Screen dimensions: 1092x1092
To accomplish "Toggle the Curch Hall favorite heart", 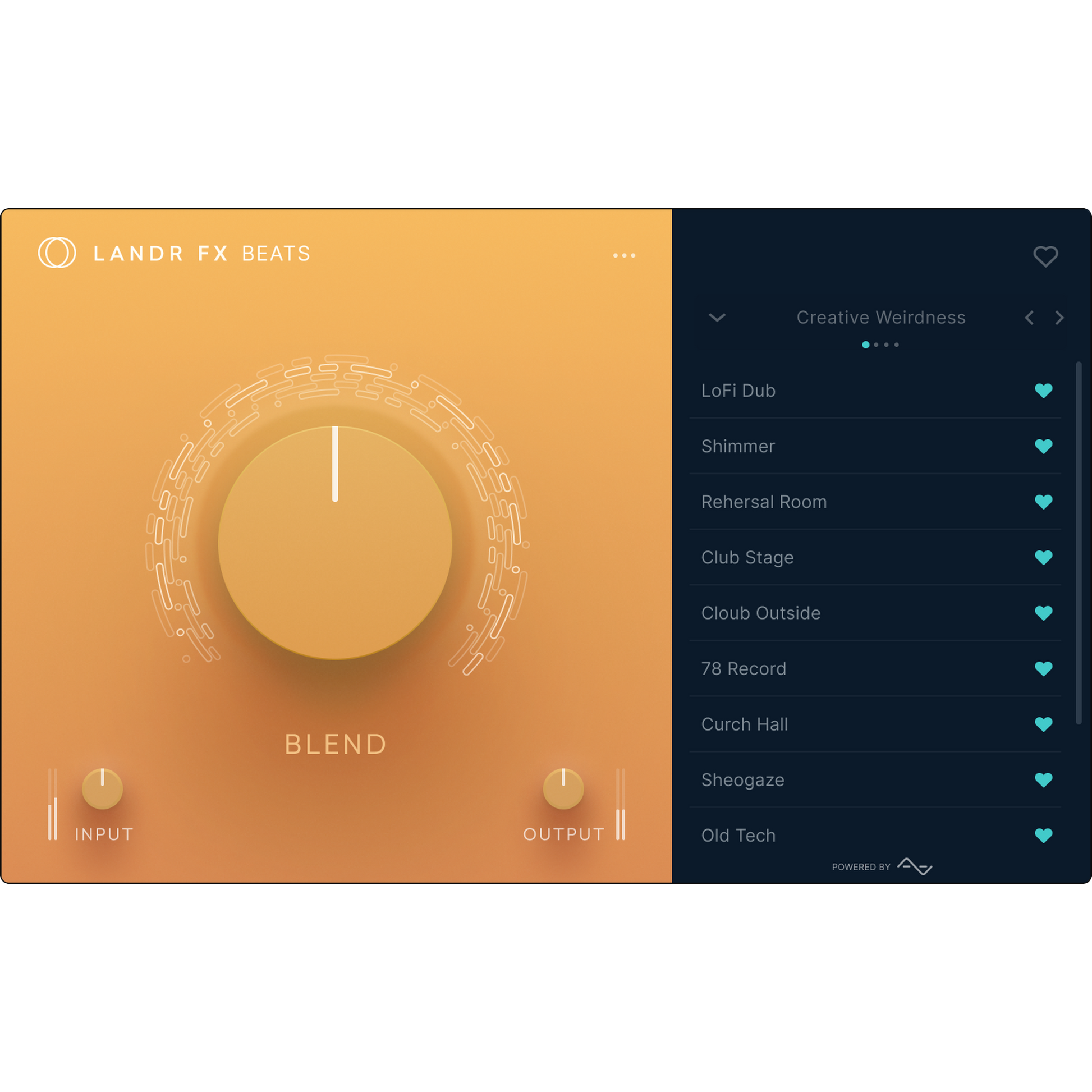I will pyautogui.click(x=1044, y=724).
